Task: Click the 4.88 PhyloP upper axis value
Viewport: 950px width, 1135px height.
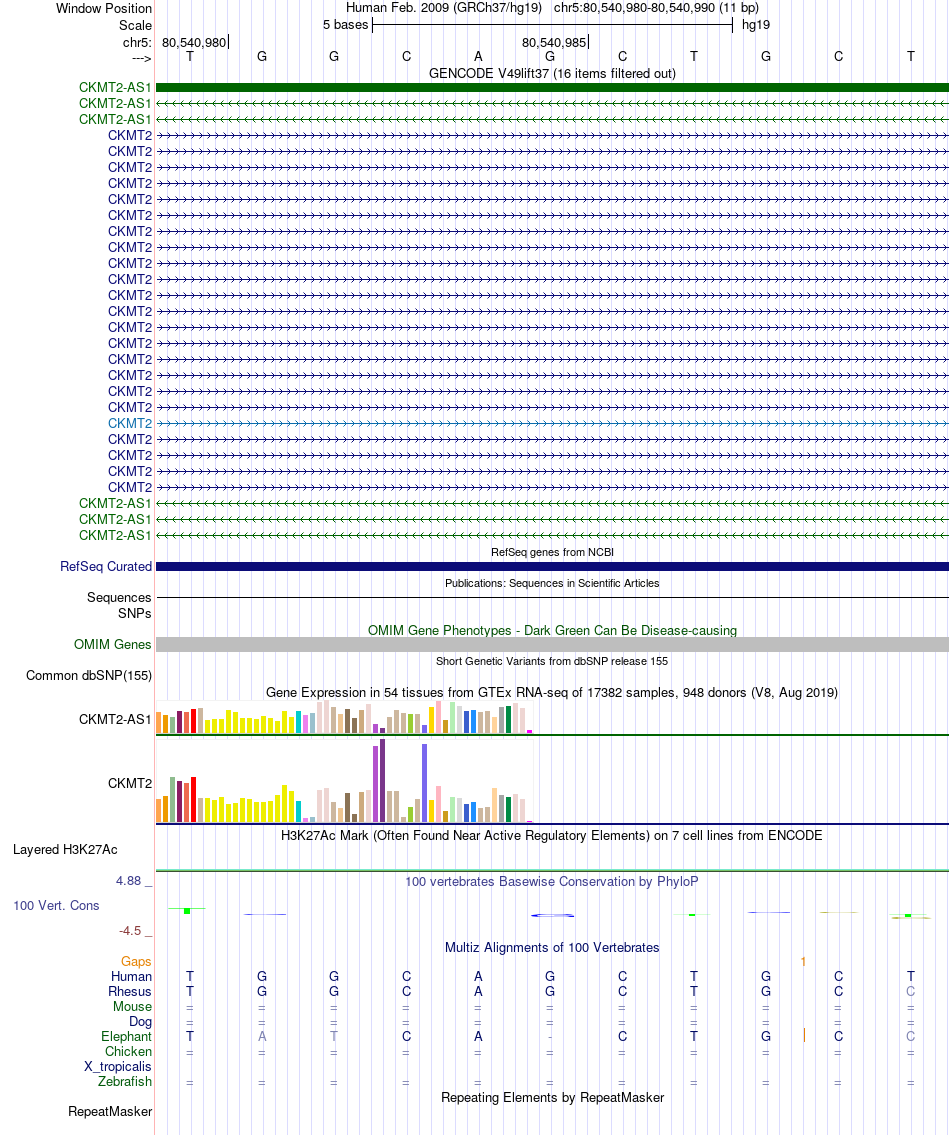Action: tap(129, 881)
